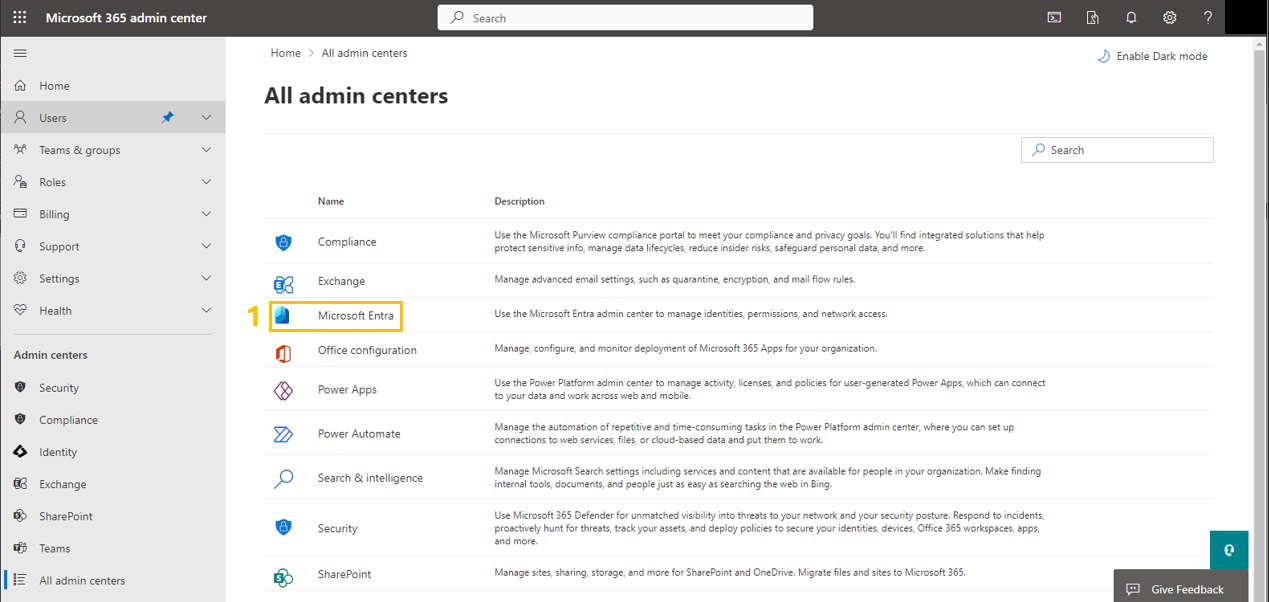Click the Identity icon in sidebar
The image size is (1269, 602).
[x=20, y=452]
